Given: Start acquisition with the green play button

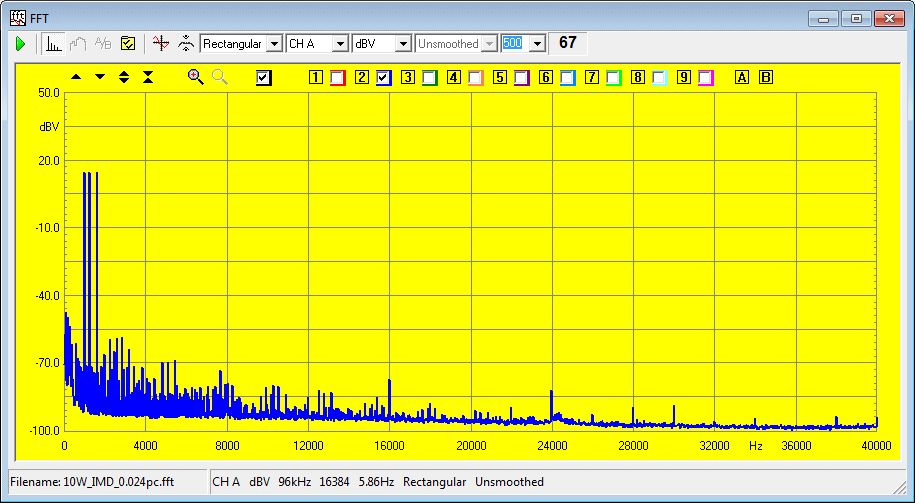Looking at the screenshot, I should [20, 44].
